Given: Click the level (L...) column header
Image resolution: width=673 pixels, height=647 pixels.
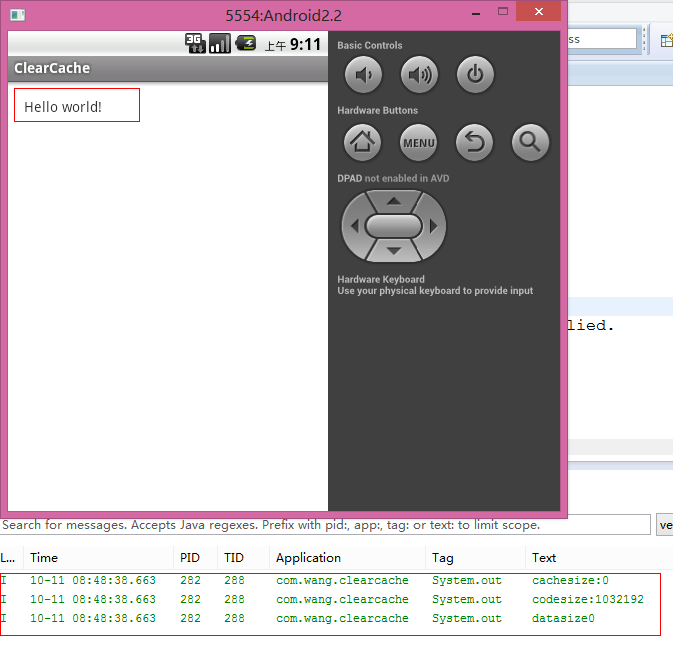Looking at the screenshot, I should tap(12, 558).
